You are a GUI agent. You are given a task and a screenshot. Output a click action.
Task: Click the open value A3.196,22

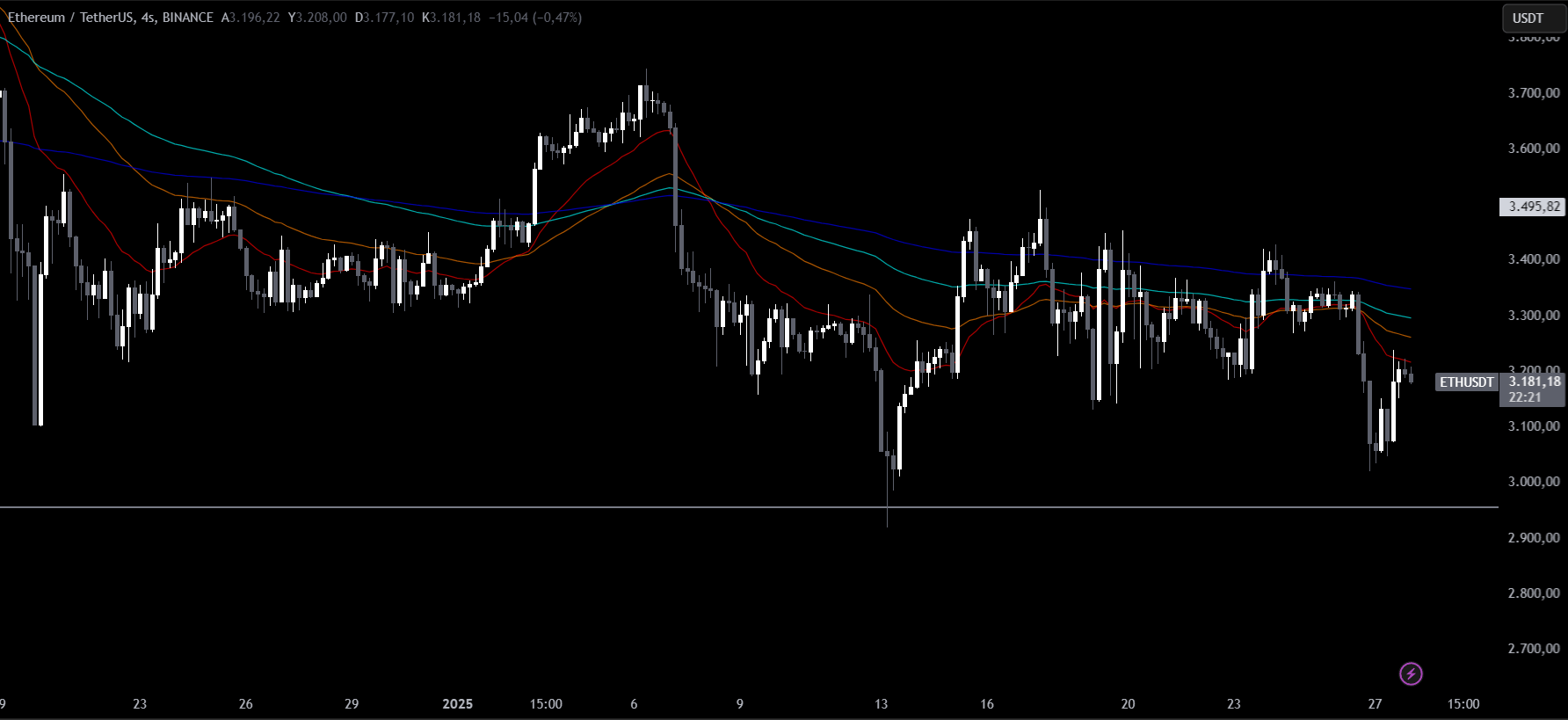click(250, 18)
